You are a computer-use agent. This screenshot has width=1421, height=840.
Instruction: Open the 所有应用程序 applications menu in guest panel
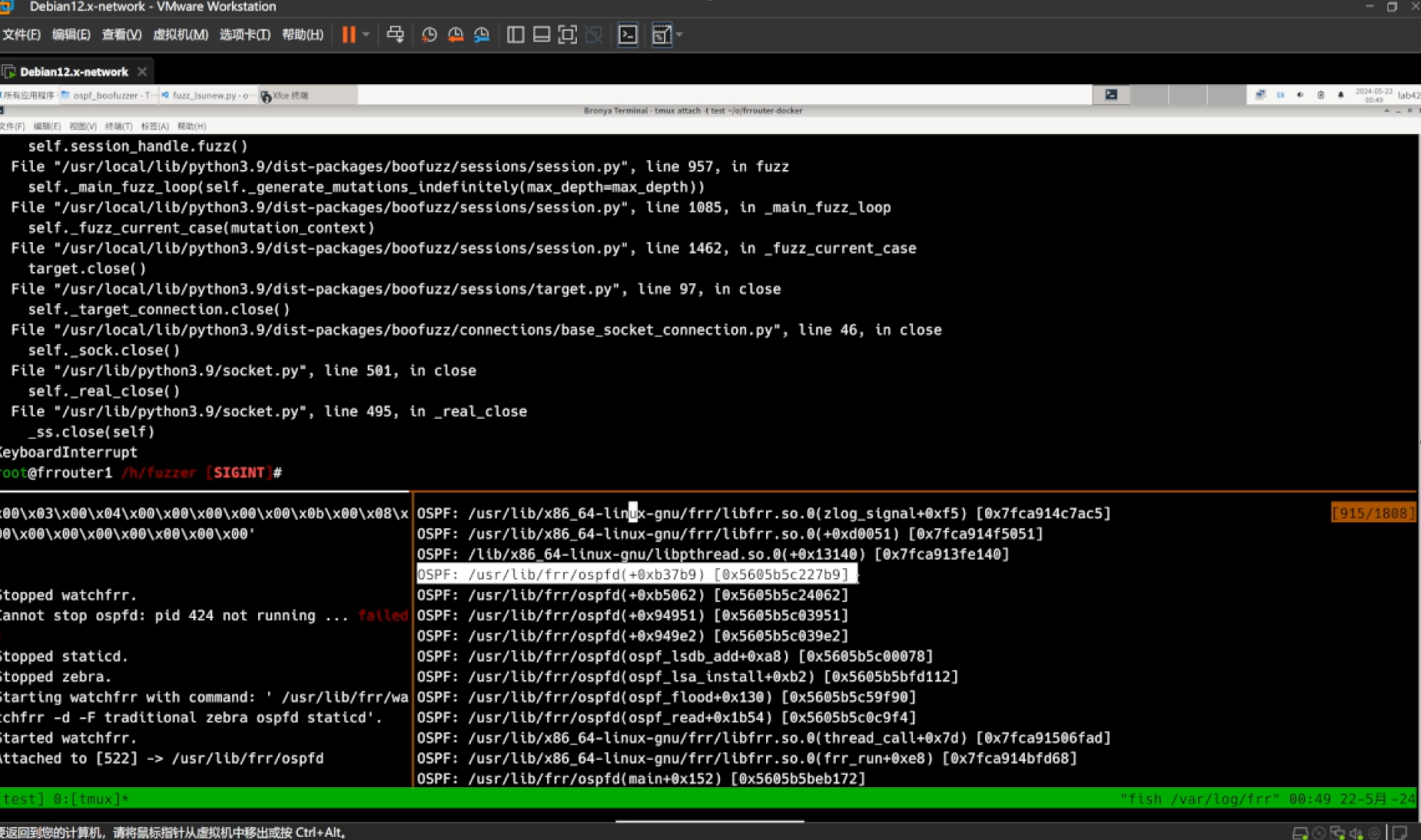pyautogui.click(x=28, y=95)
